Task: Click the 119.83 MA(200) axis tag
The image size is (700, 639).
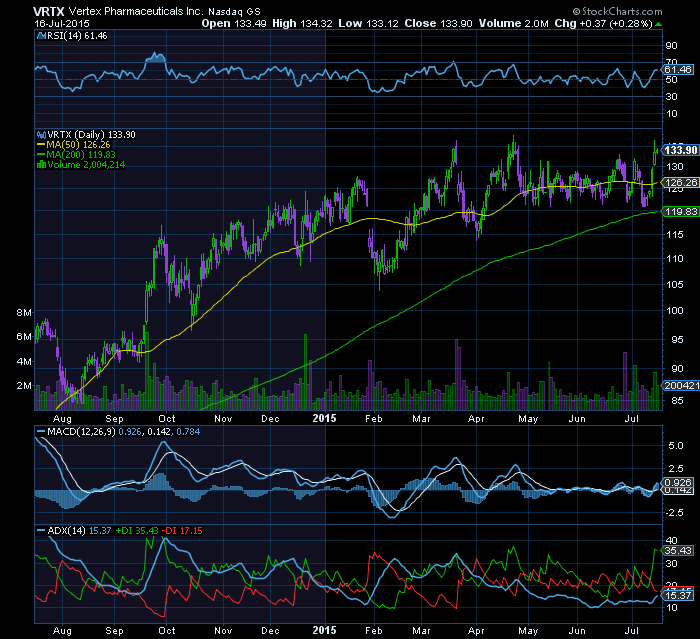Action: coord(680,211)
